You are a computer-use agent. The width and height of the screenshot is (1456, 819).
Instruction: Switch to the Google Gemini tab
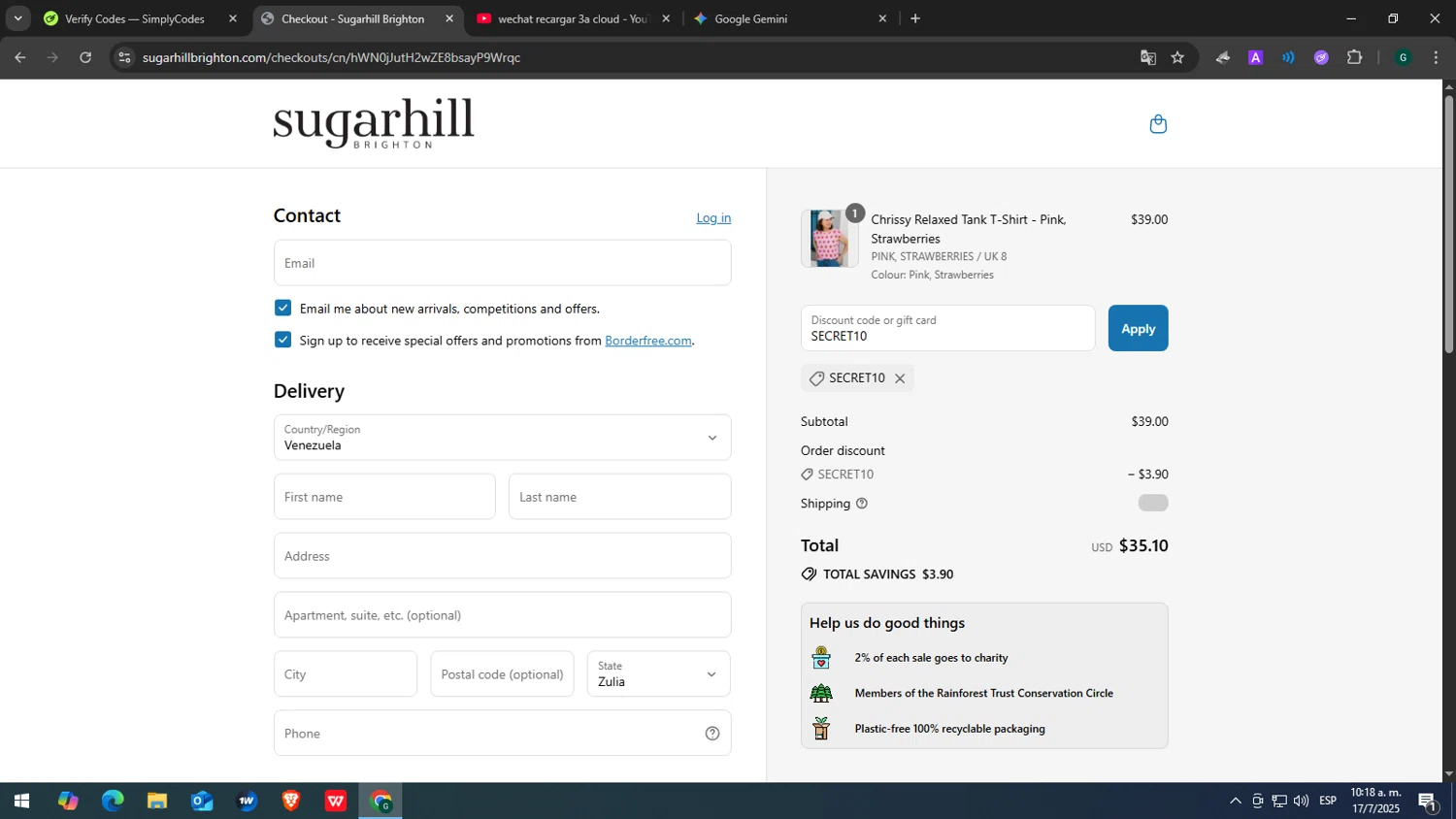point(750,18)
